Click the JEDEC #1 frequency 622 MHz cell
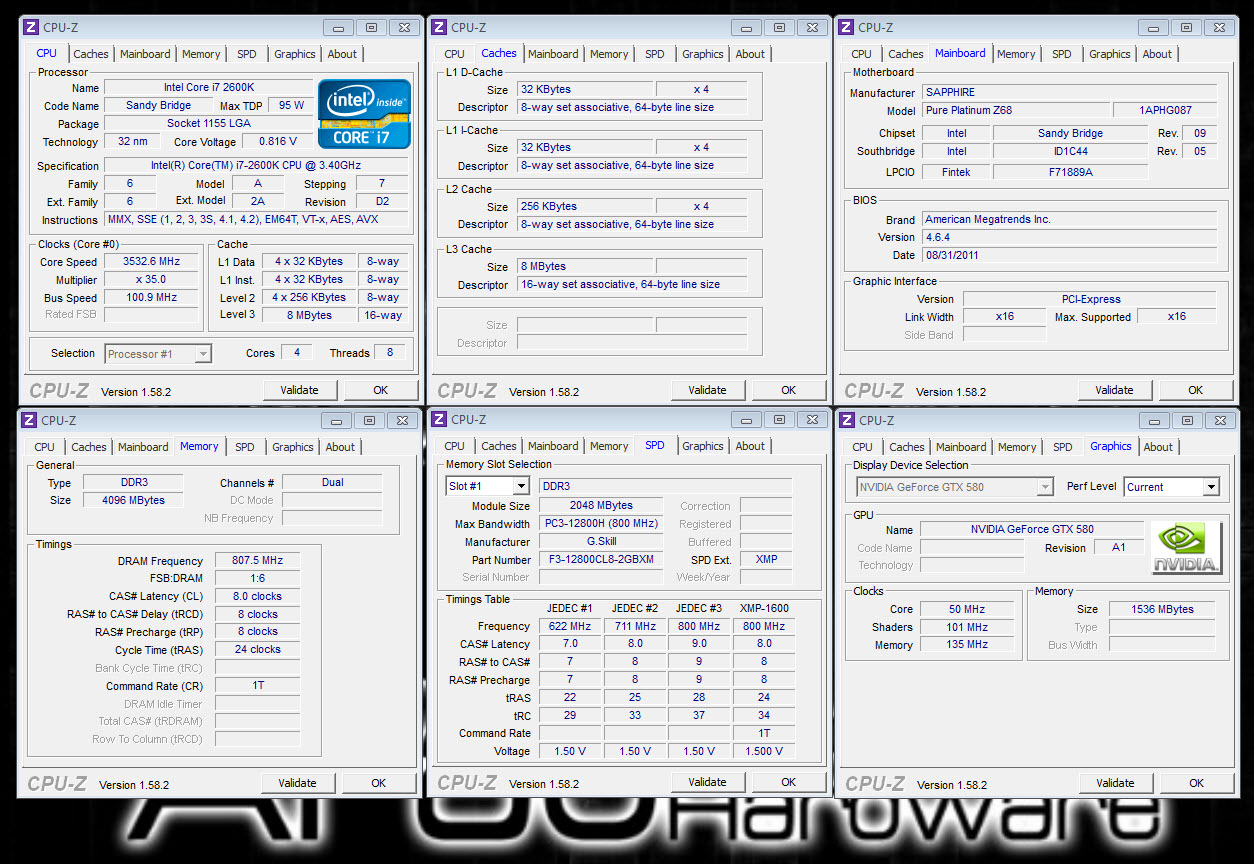The image size is (1254, 864). (x=570, y=627)
